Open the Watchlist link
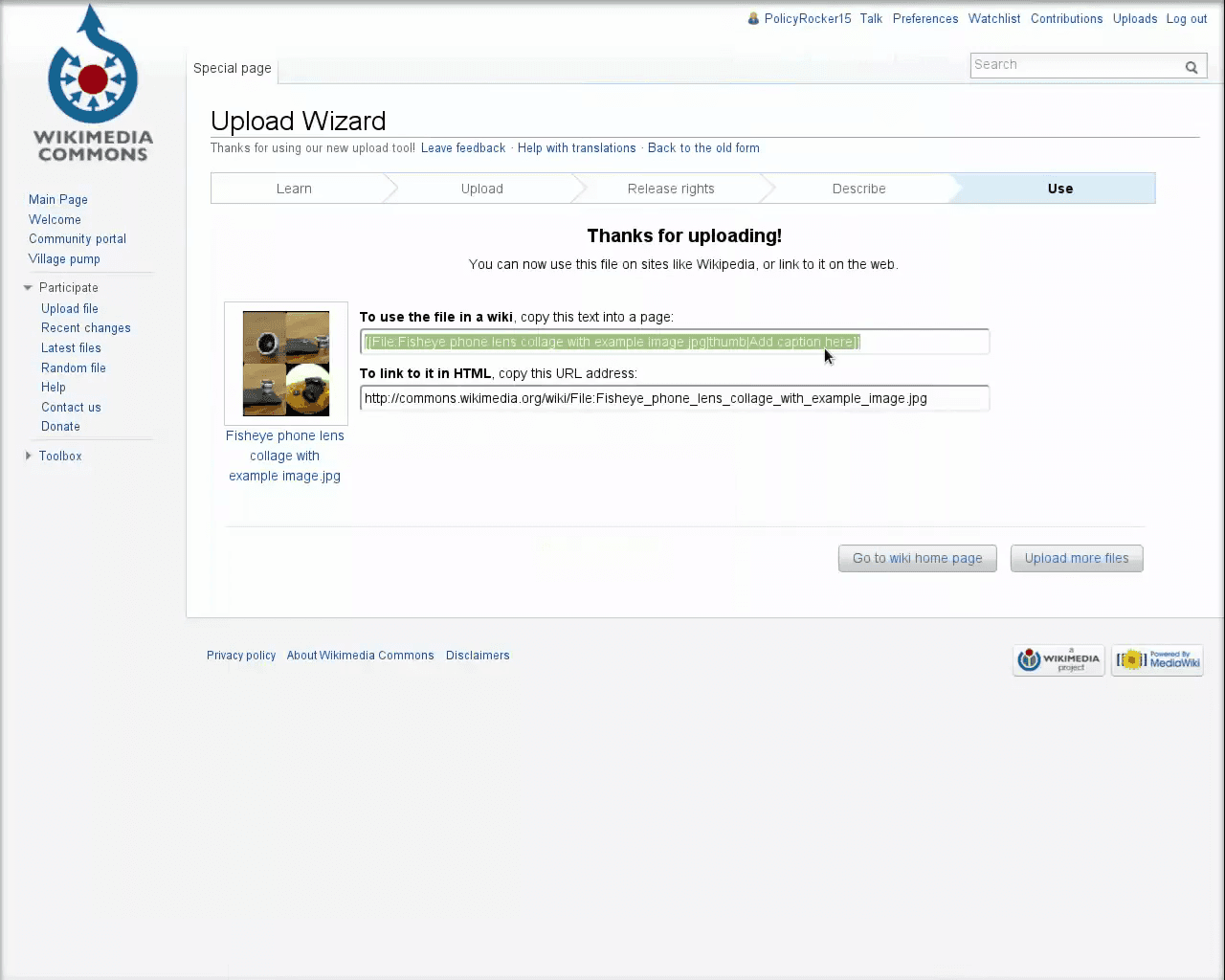This screenshot has width=1225, height=980. 994,18
